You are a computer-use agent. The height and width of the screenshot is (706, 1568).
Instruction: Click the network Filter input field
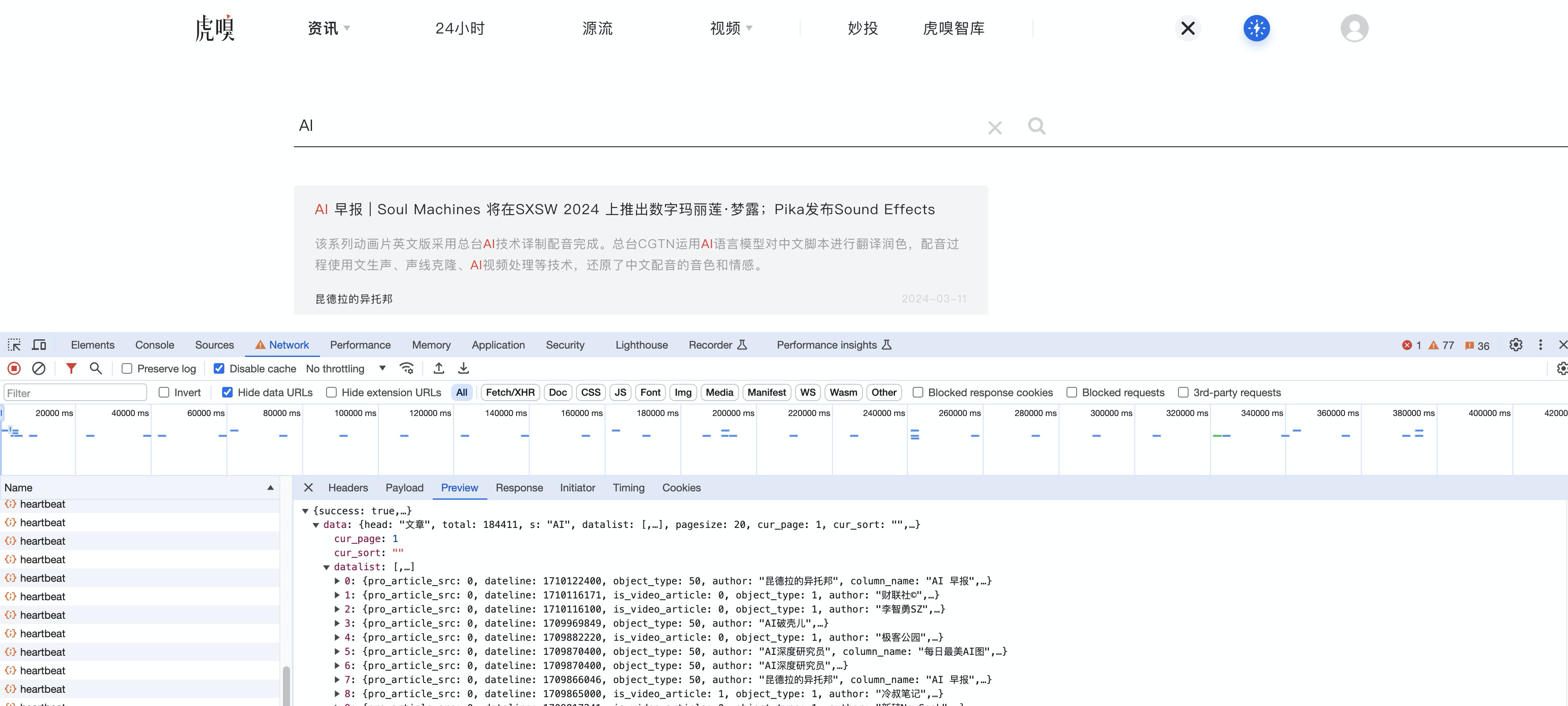[75, 393]
